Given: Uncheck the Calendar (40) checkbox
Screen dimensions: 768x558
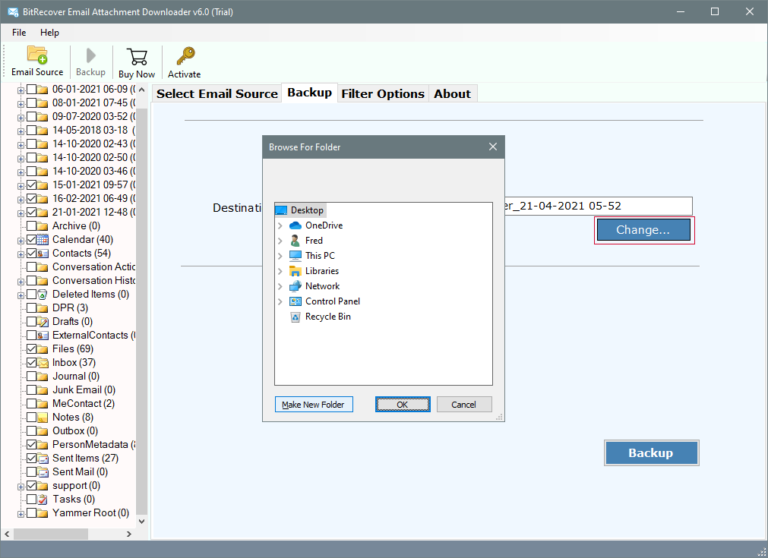Looking at the screenshot, I should [31, 240].
